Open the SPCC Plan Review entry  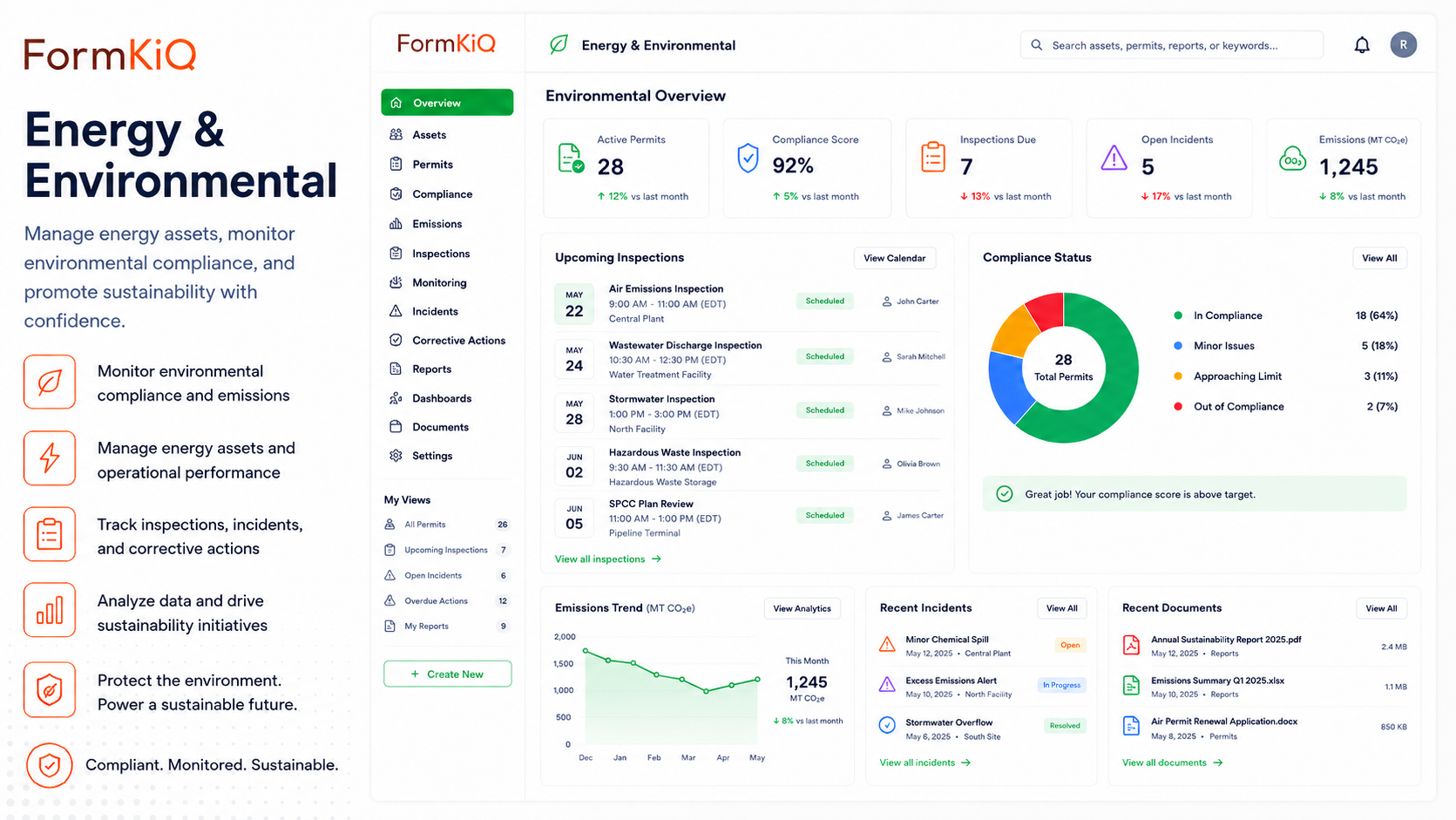coord(749,518)
